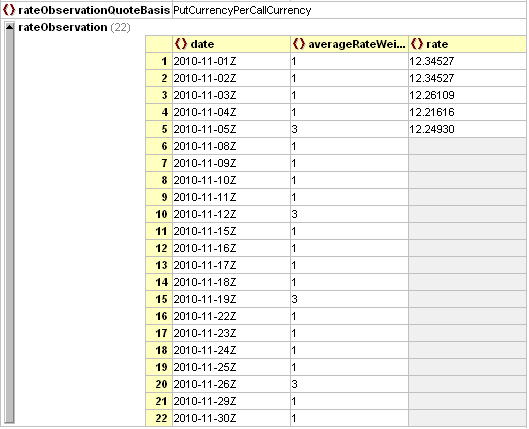
Task: Click the PutCurrencyPerCallCurrency value field
Action: (x=349, y=10)
